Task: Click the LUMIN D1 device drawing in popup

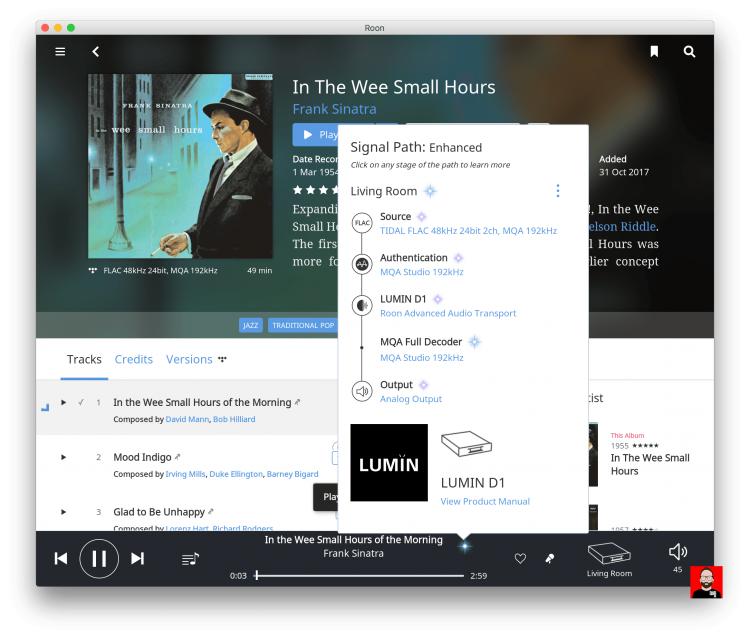Action: pos(466,444)
